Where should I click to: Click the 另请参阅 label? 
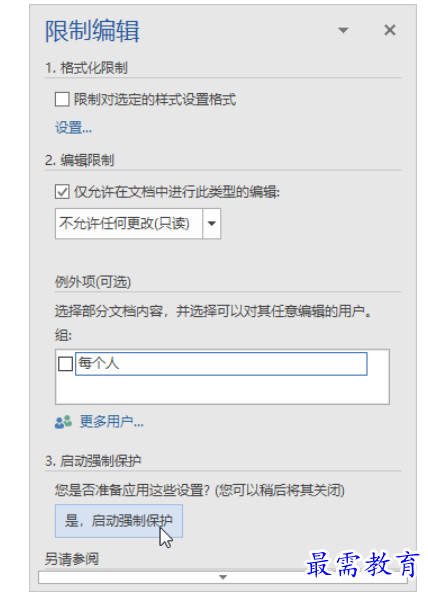72,559
